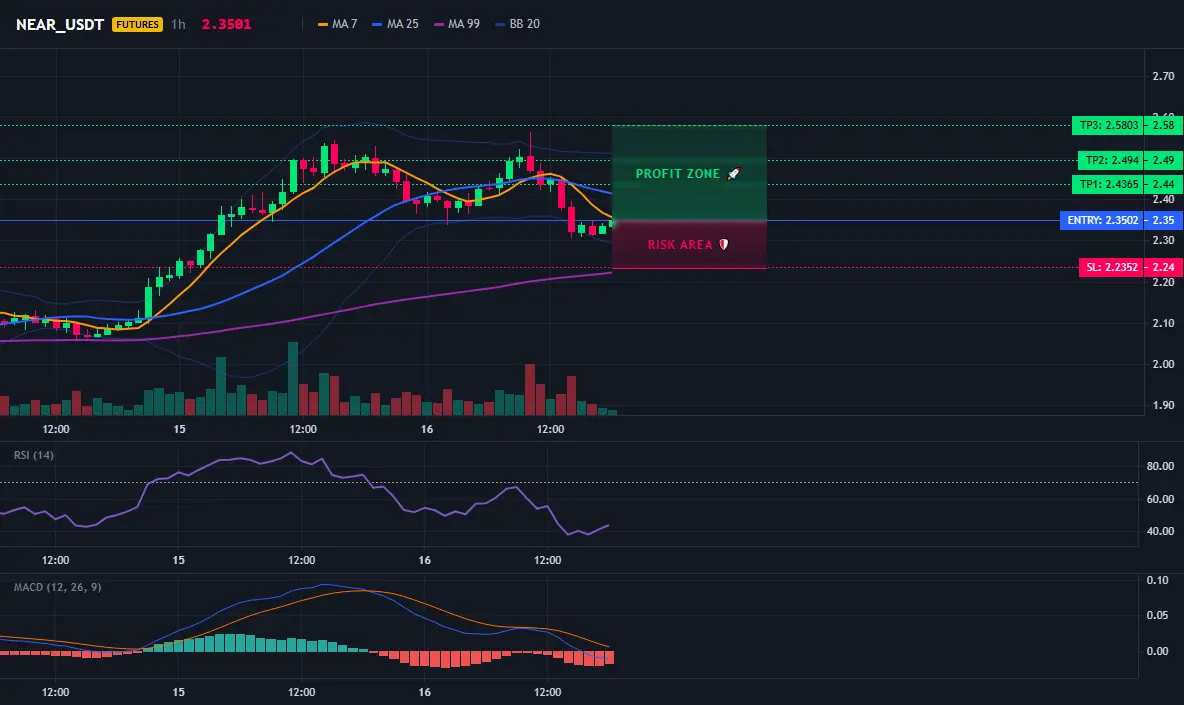Click the 80.00 RSI axis value
The width and height of the screenshot is (1184, 705).
click(1160, 466)
